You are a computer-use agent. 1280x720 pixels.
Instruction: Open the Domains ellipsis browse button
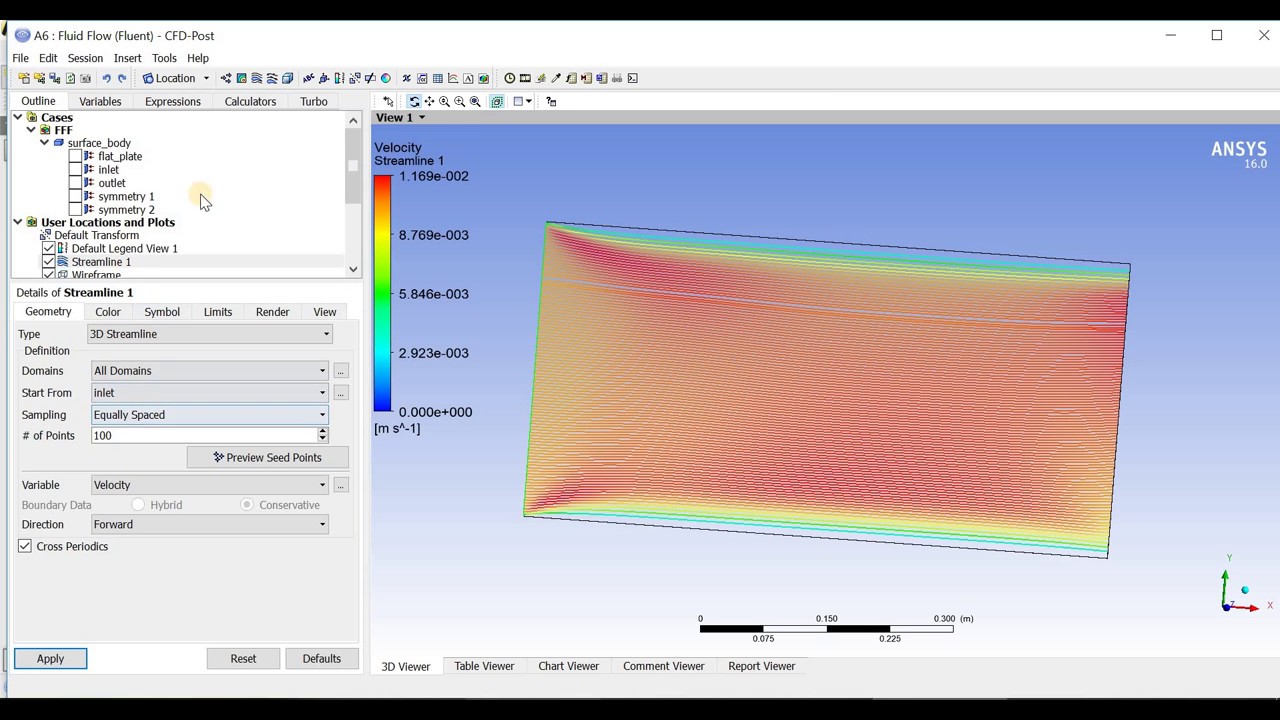click(x=341, y=371)
